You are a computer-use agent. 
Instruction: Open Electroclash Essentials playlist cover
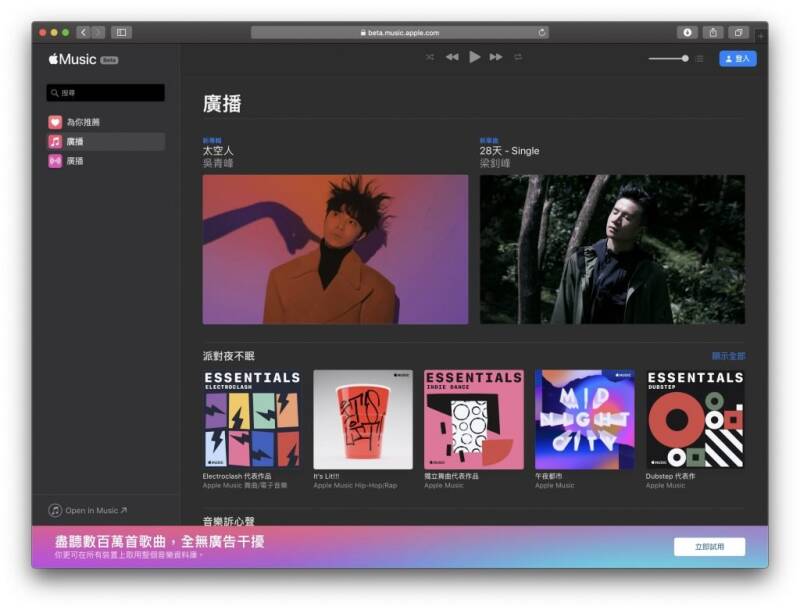click(x=252, y=419)
